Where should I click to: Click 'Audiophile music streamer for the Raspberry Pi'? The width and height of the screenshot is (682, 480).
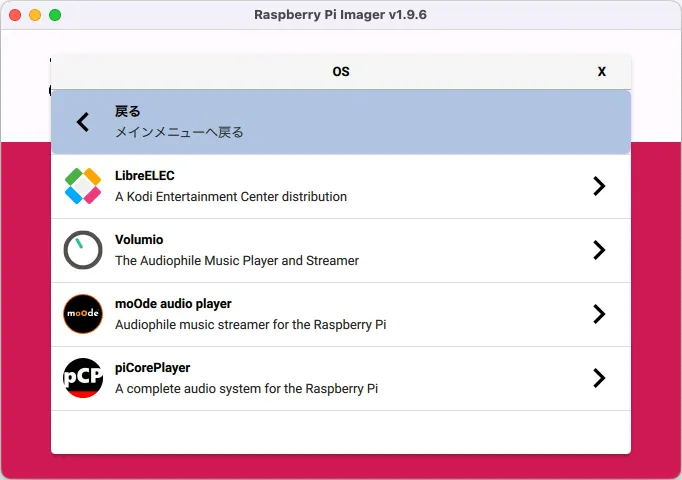(x=251, y=325)
